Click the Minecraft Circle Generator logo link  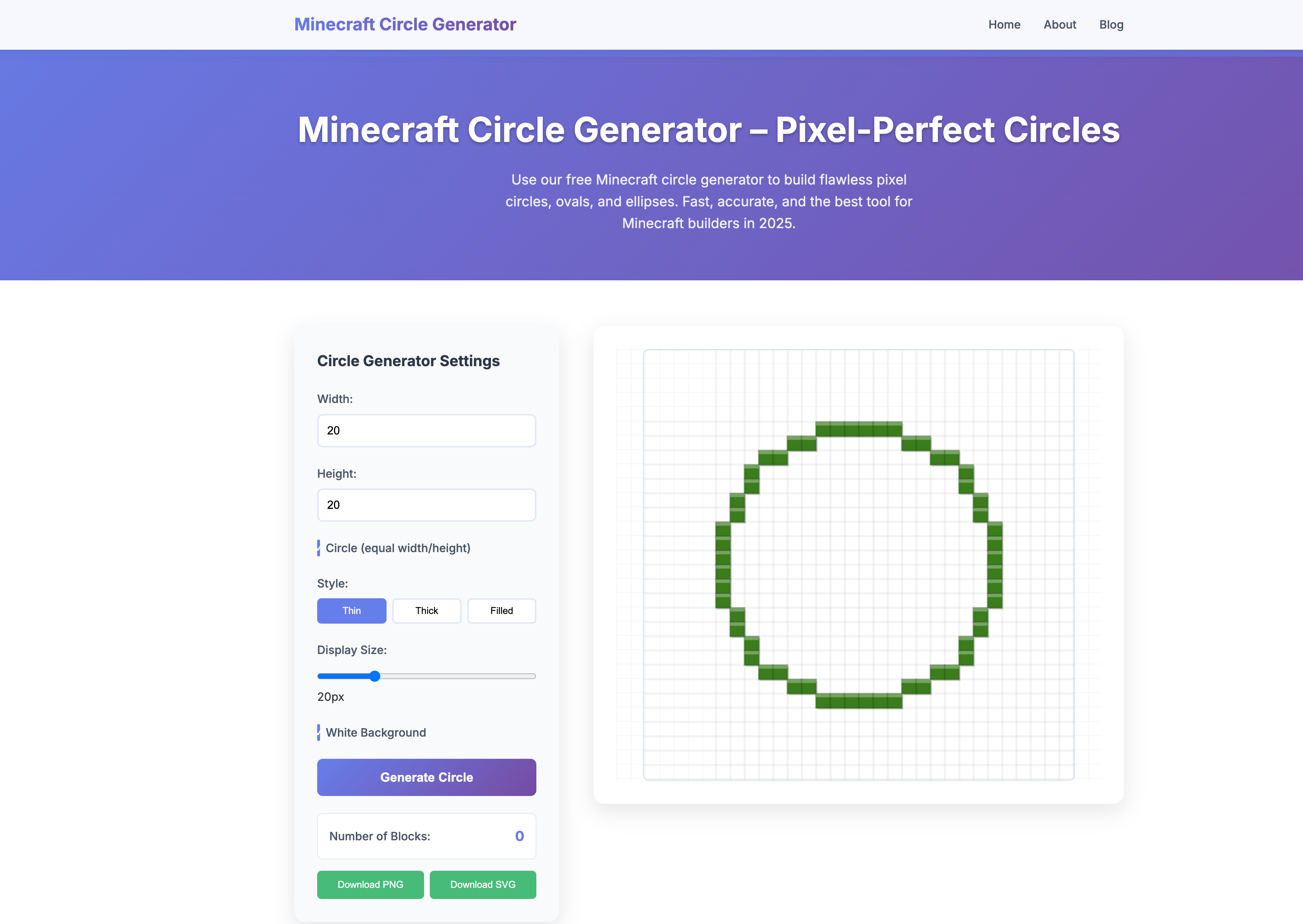(x=405, y=24)
